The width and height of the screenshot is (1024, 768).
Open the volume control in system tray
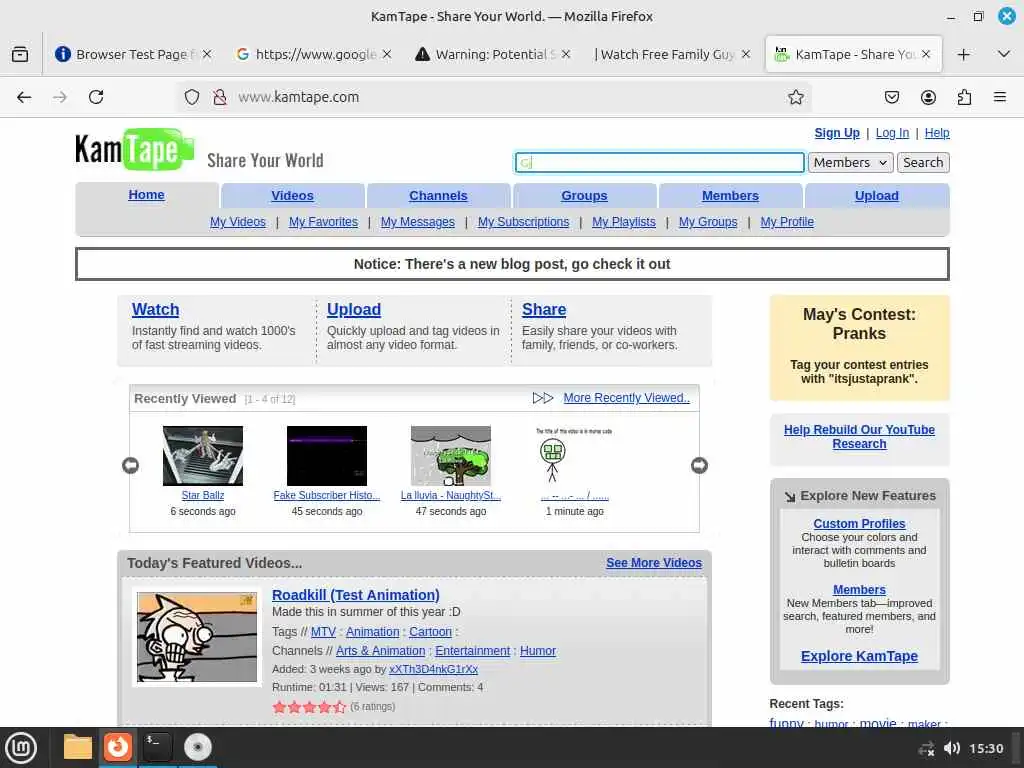point(952,748)
